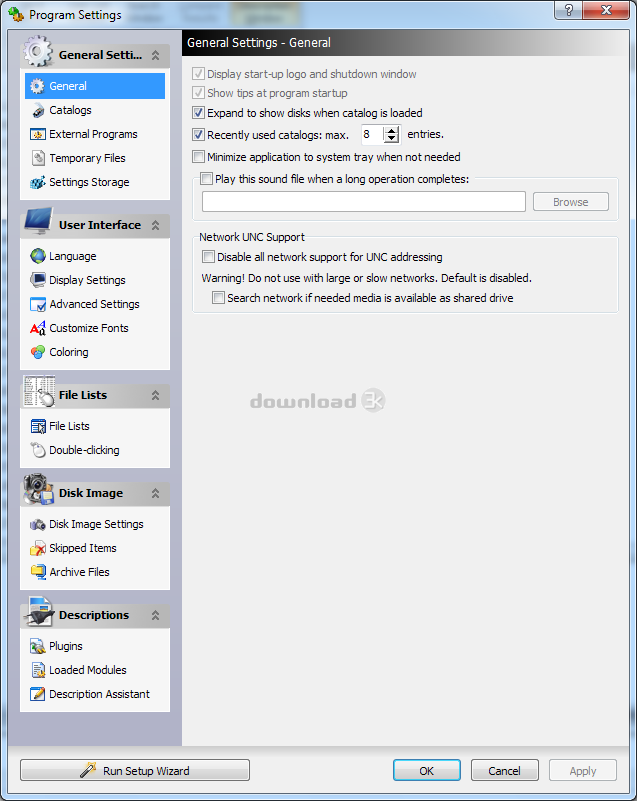The image size is (637, 801).
Task: Click the Temporary Files page icon
Action: click(x=38, y=158)
